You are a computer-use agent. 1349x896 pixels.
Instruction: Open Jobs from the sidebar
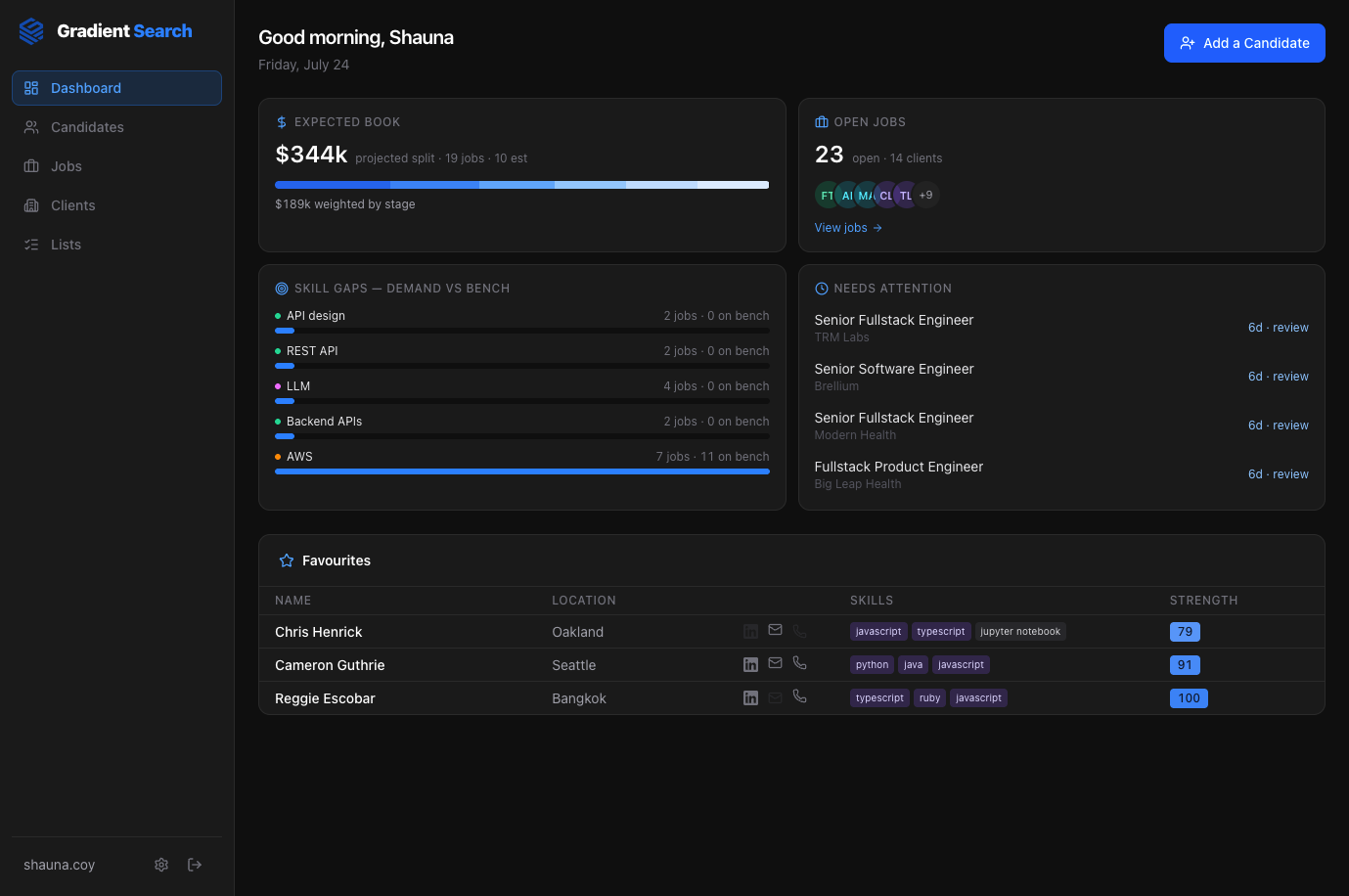pos(116,166)
